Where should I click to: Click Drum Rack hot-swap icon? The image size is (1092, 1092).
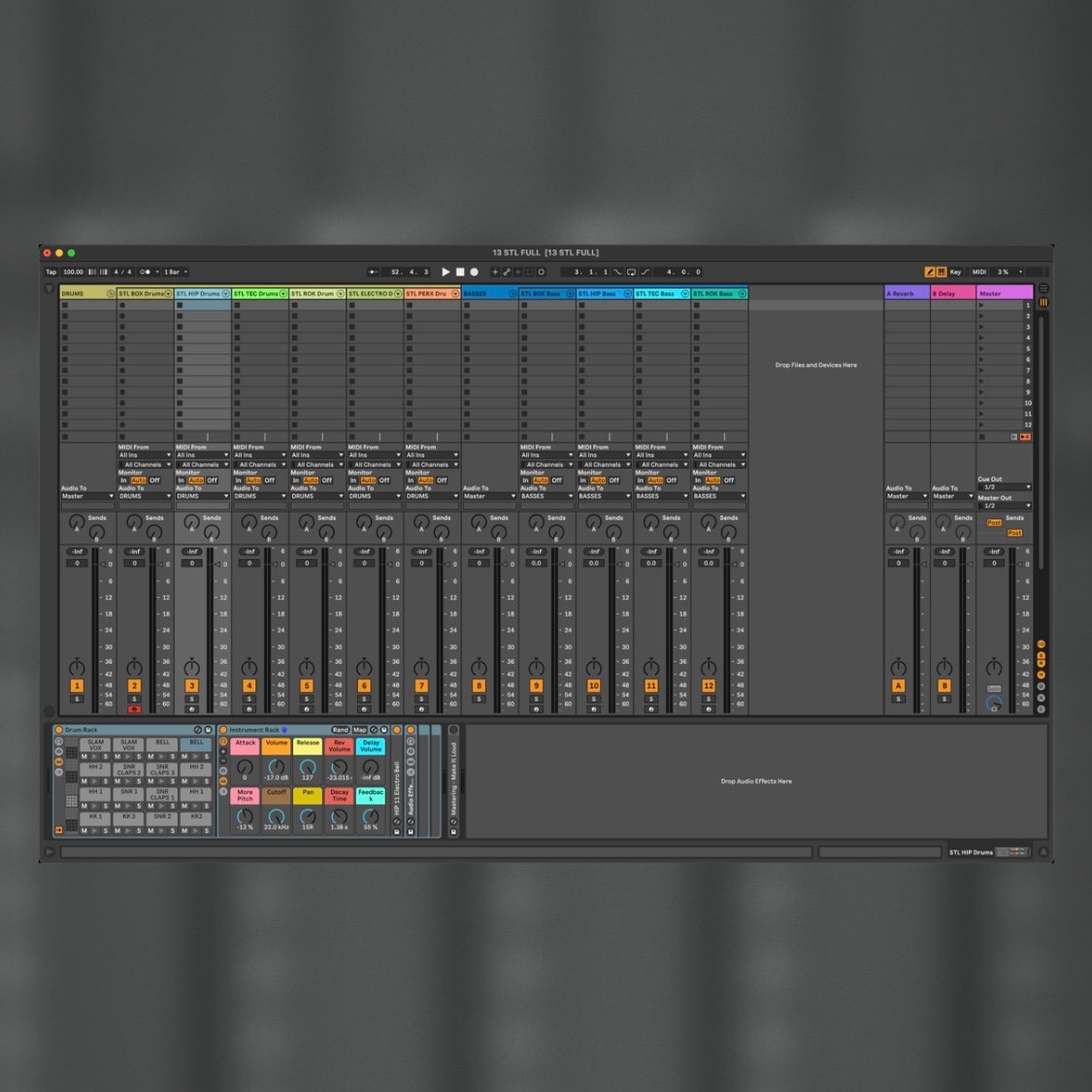coord(198,730)
